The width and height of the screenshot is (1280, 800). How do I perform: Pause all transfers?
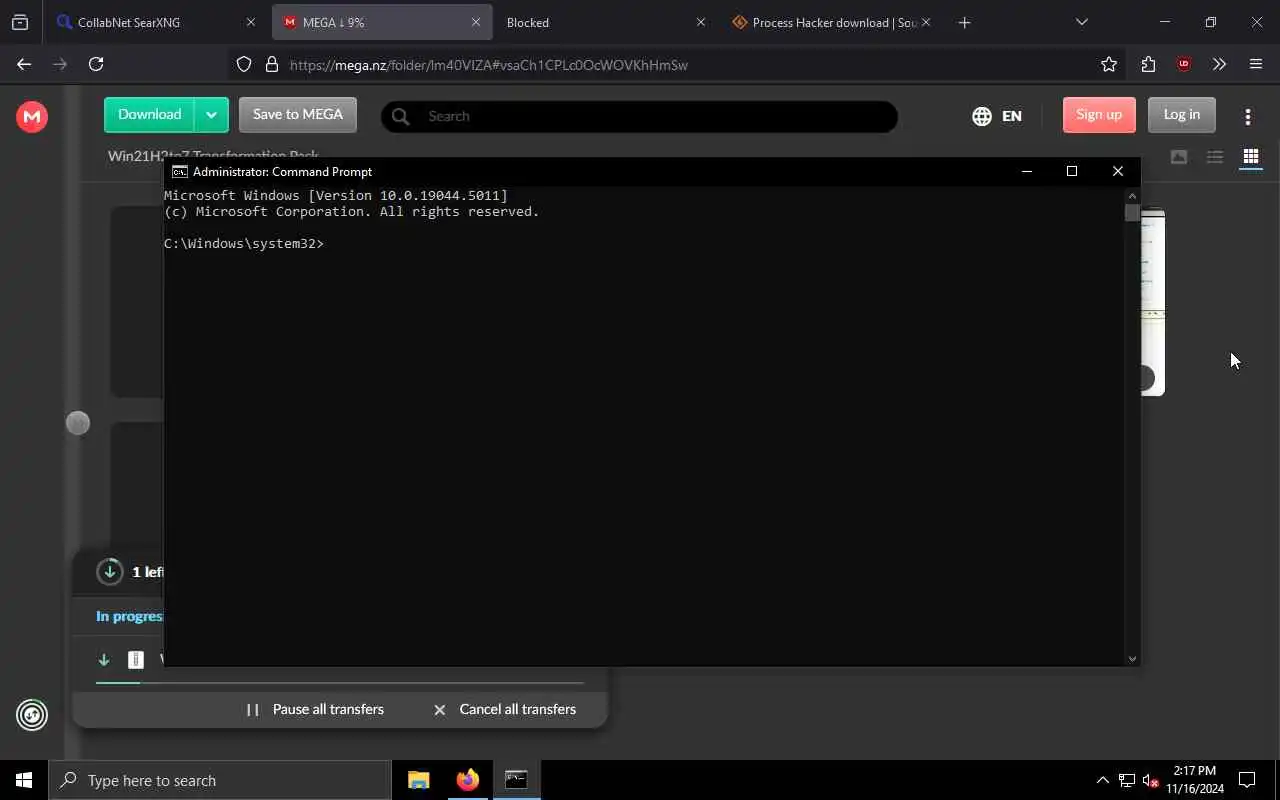coord(316,709)
